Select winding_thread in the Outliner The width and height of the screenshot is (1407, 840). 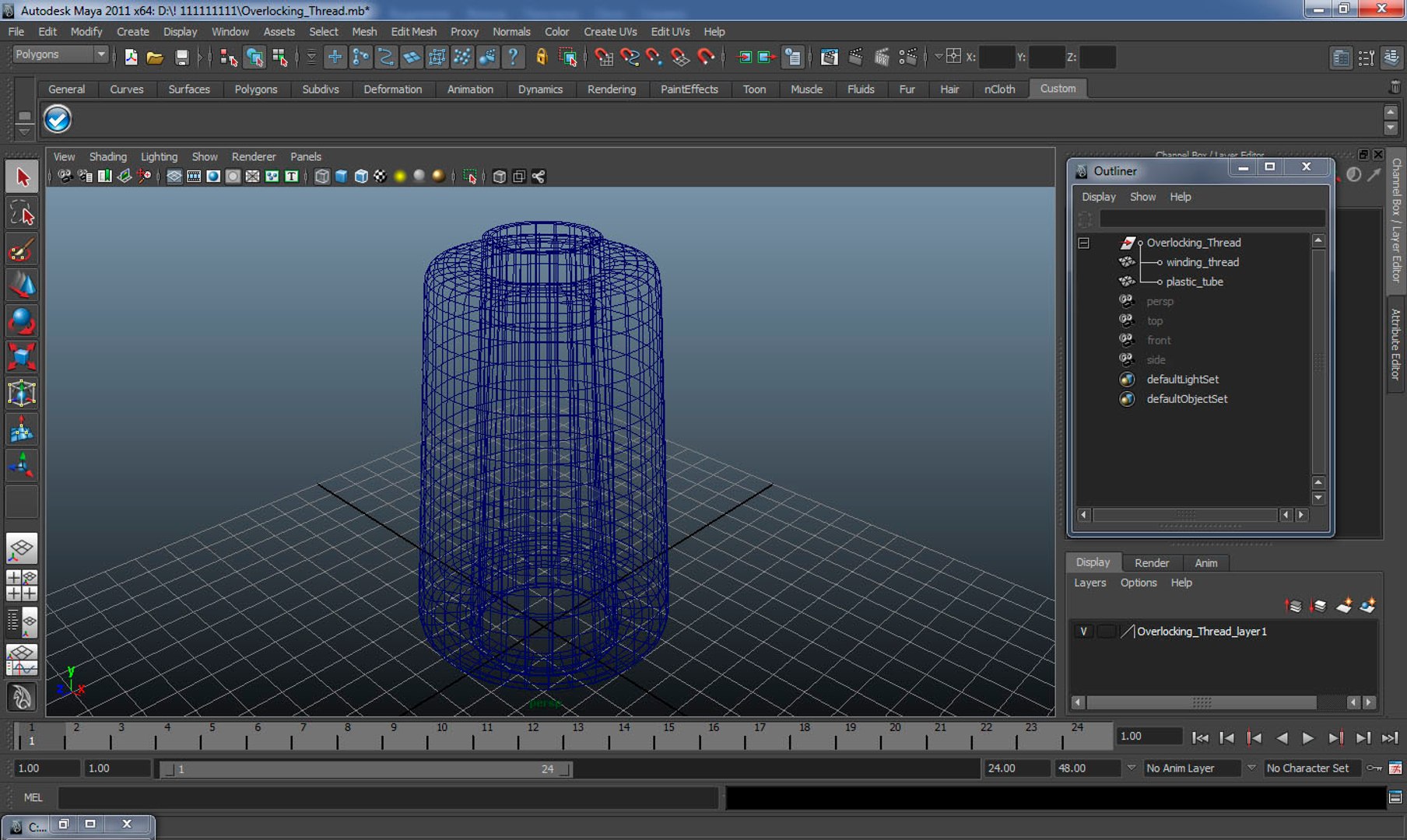(x=1202, y=262)
